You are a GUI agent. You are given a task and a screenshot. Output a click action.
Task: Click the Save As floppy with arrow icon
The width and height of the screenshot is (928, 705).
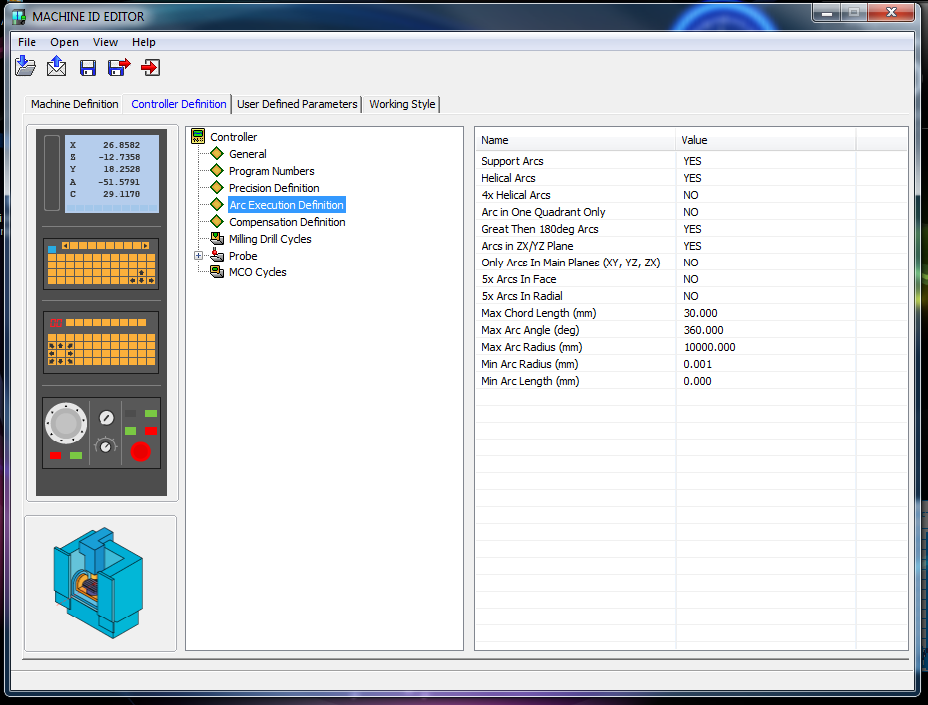coord(119,67)
